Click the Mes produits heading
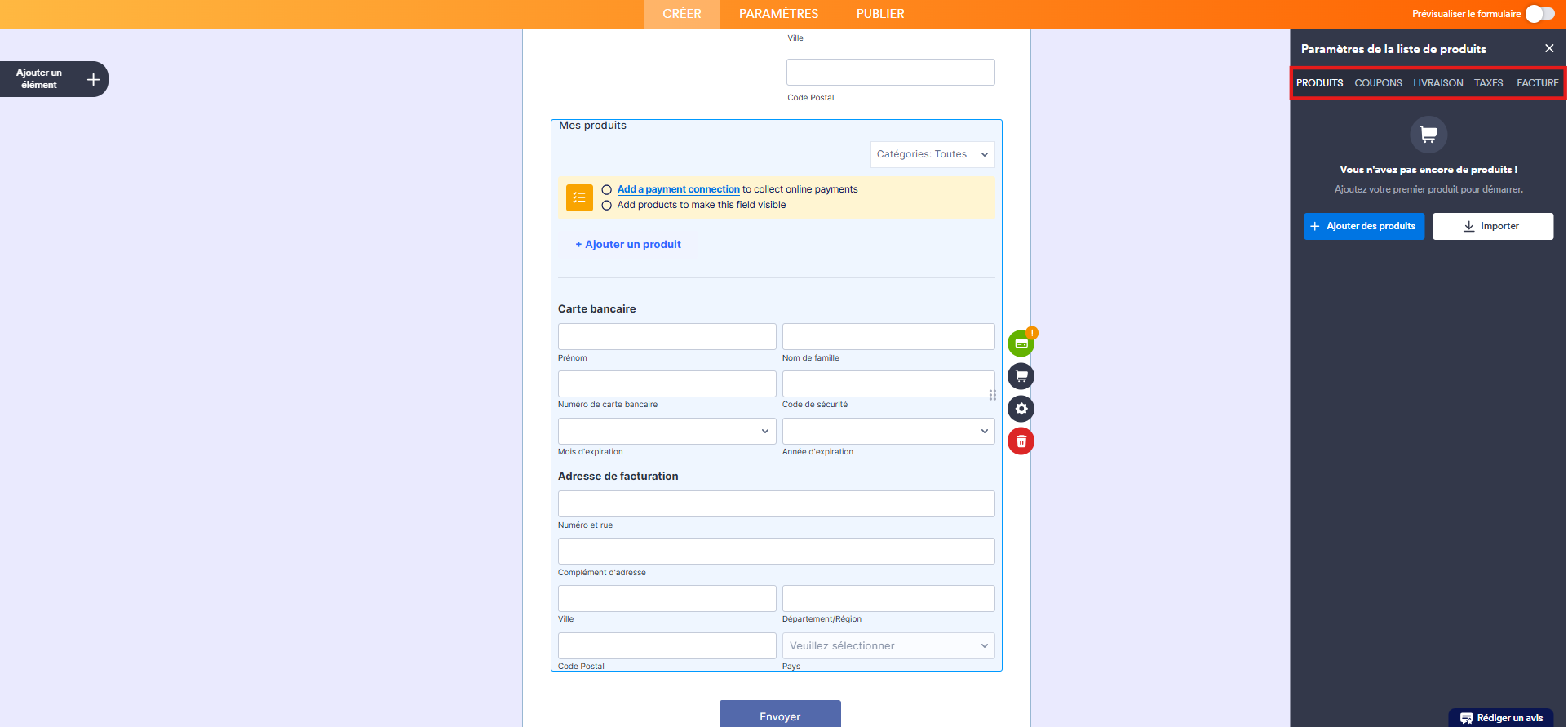Image resolution: width=1568 pixels, height=727 pixels. coord(592,126)
